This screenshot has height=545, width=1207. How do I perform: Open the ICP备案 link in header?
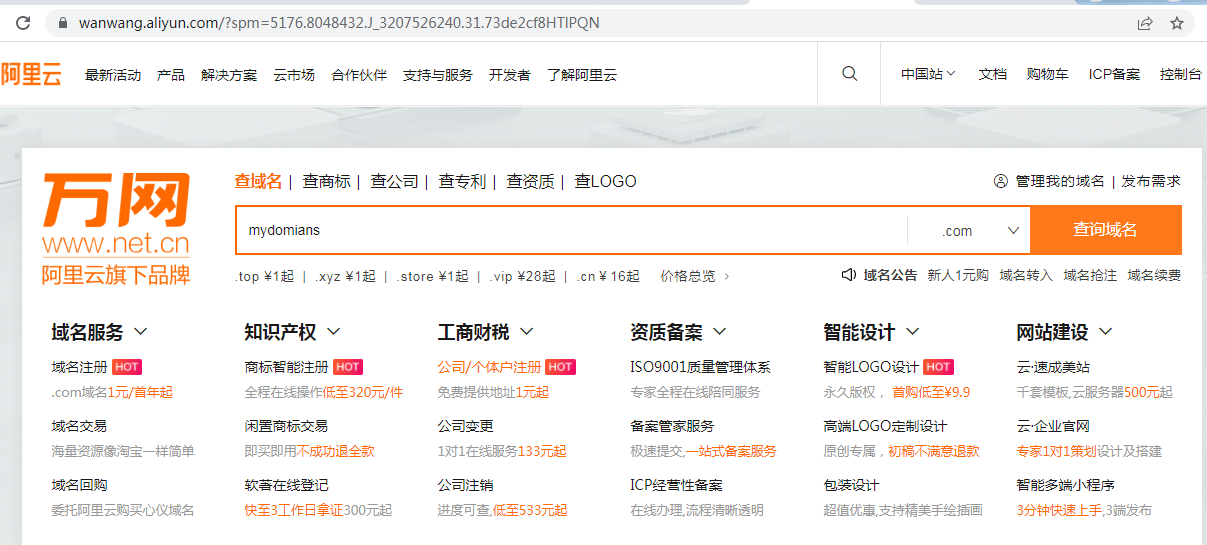click(x=1114, y=74)
